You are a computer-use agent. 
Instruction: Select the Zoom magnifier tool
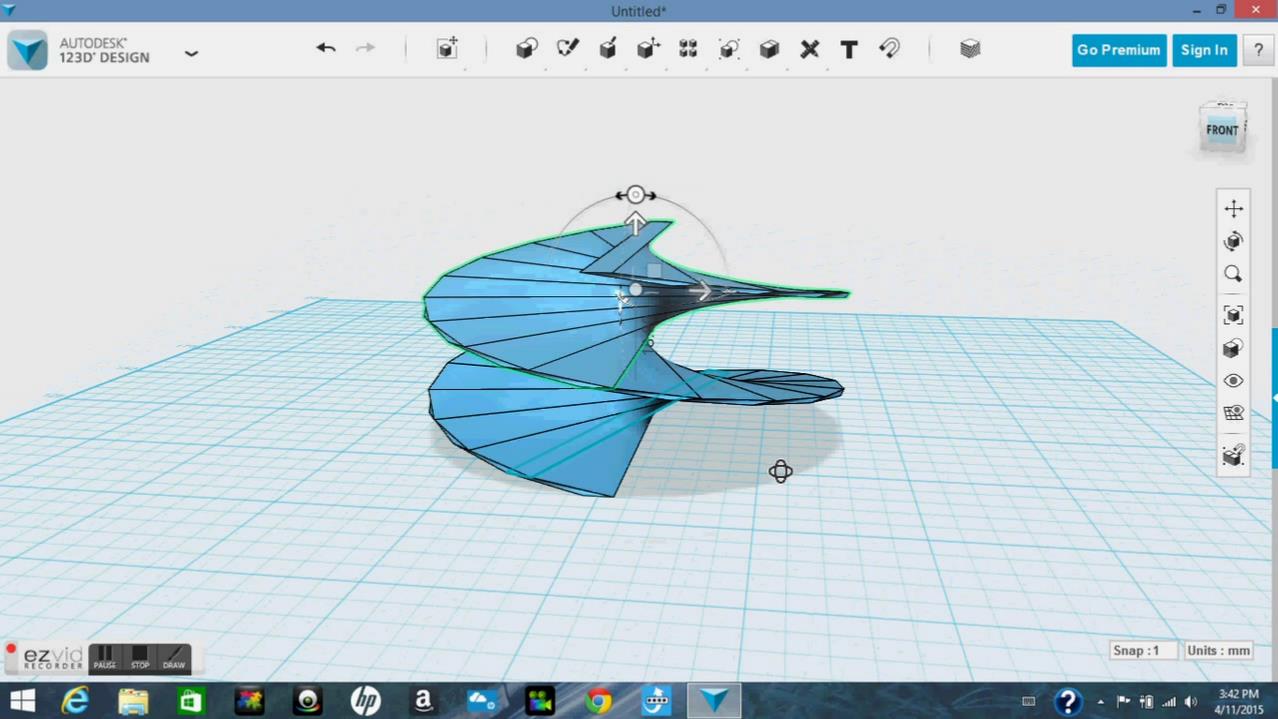point(1233,274)
